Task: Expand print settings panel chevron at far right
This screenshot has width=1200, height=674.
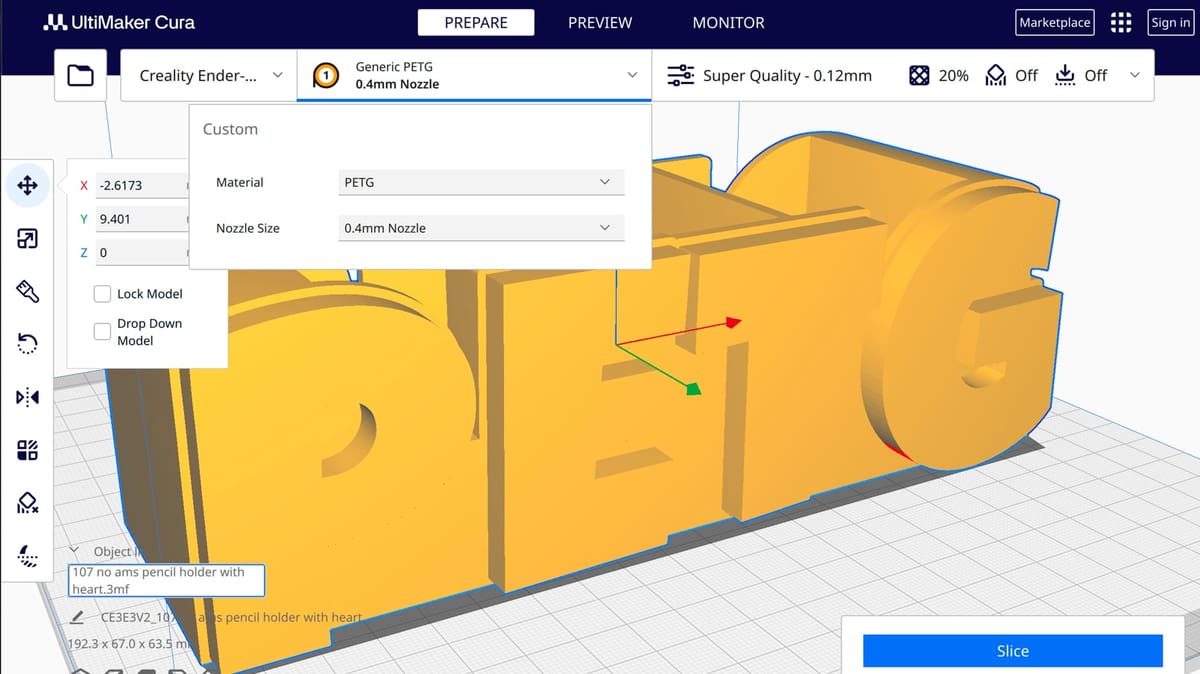Action: click(1134, 75)
